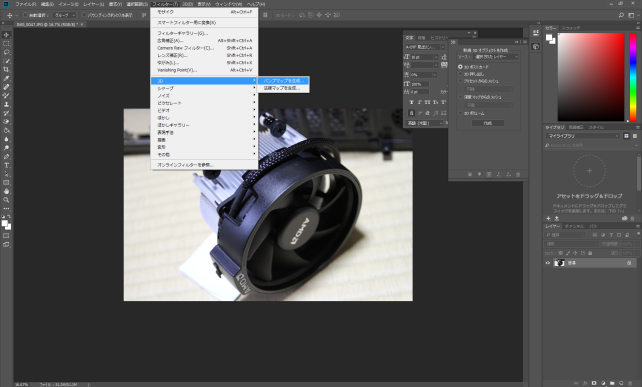Choose 法線マップを生成 from submenu

(283, 88)
